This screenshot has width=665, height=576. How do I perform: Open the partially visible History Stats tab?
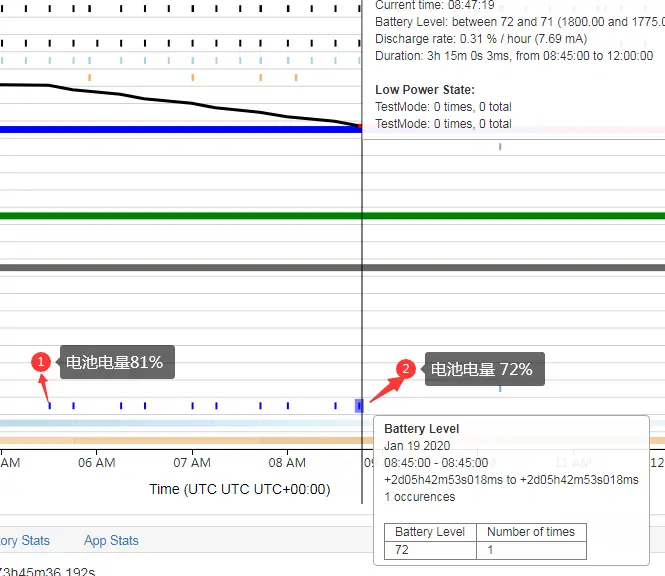tap(25, 540)
